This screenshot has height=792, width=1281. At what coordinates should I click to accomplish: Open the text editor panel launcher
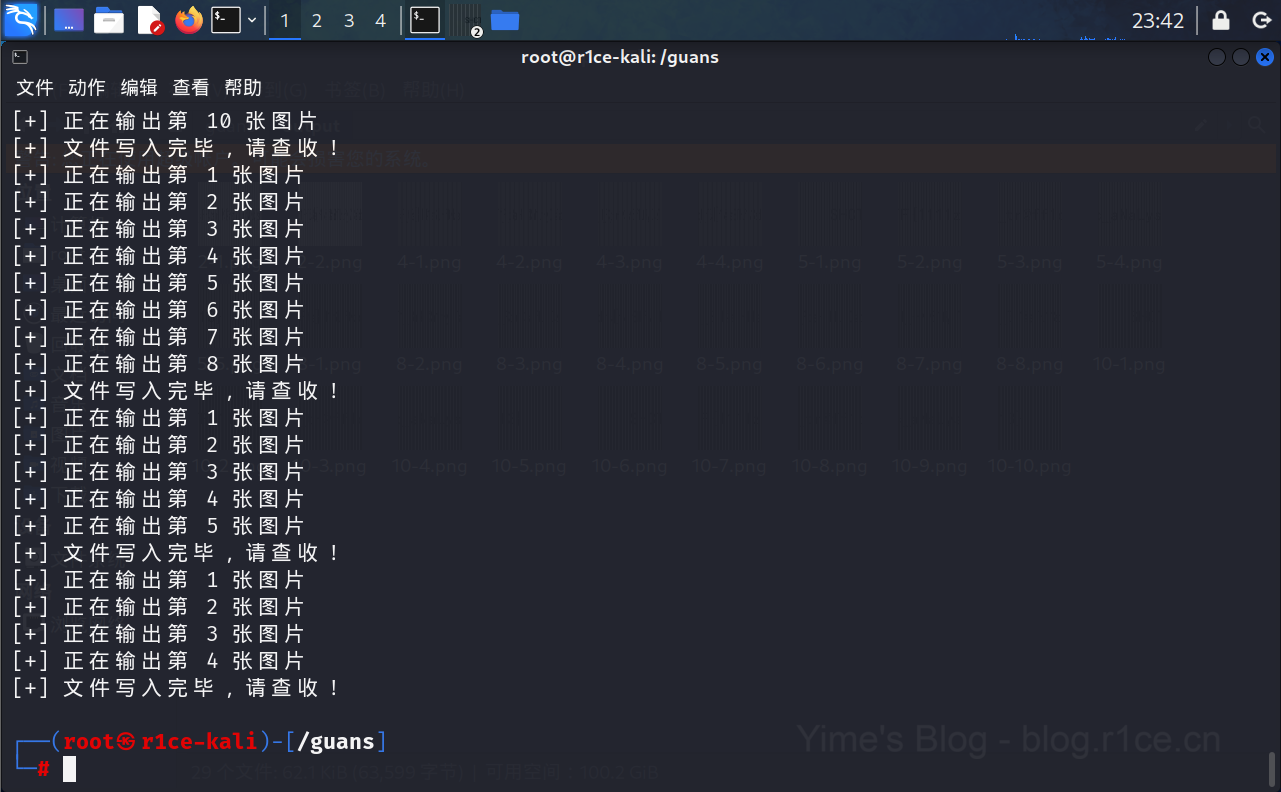[149, 20]
